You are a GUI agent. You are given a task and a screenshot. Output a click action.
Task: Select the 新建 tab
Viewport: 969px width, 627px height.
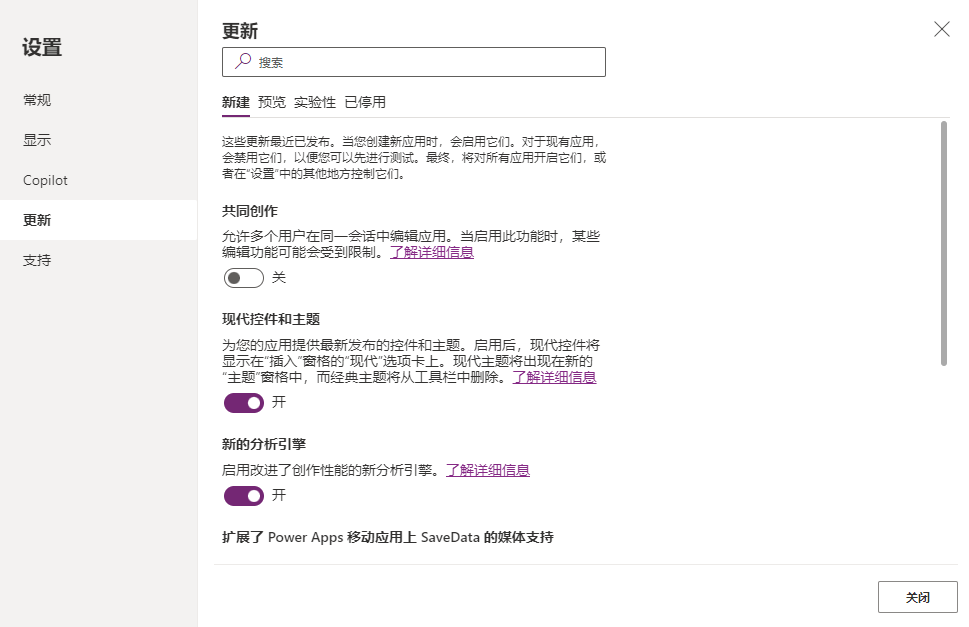[235, 101]
